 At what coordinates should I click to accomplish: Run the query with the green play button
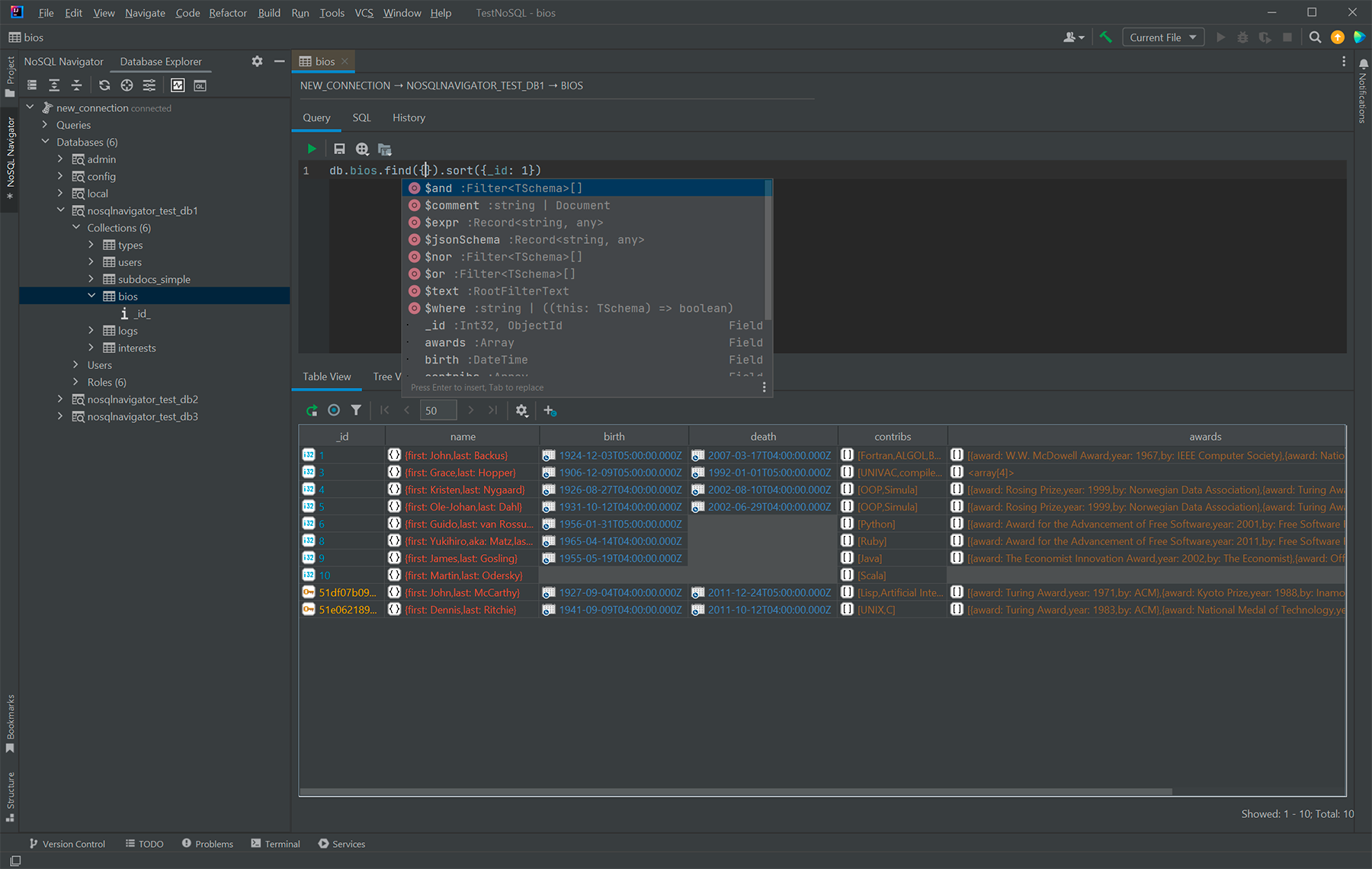(311, 149)
